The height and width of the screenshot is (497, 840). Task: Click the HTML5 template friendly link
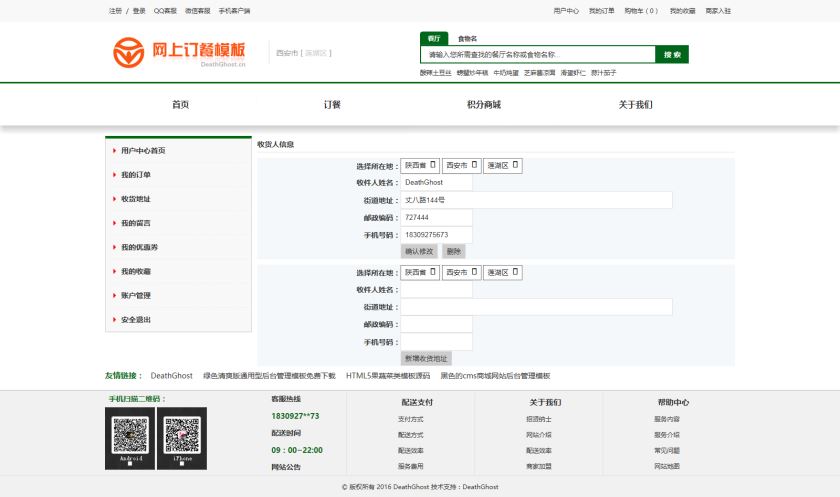click(388, 375)
